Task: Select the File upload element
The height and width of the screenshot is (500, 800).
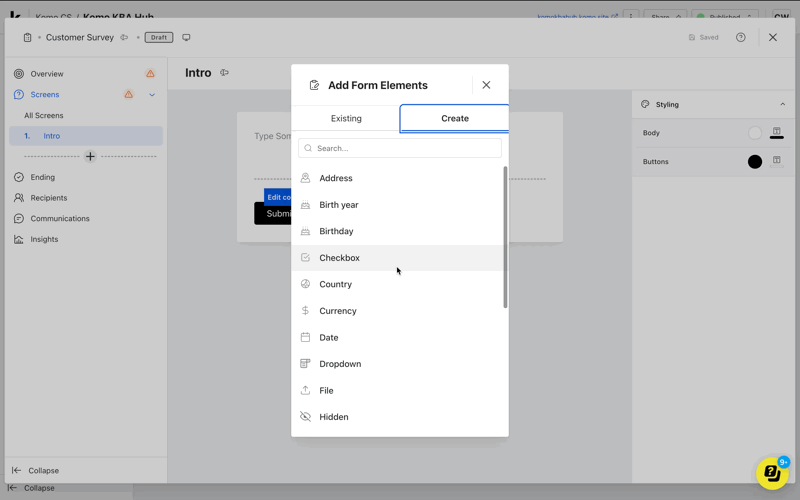Action: pyautogui.click(x=326, y=391)
